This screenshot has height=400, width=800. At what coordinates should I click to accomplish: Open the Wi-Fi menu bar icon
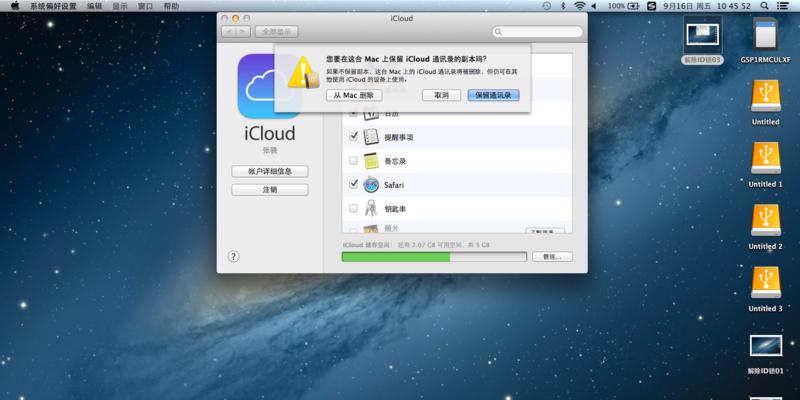pos(579,6)
